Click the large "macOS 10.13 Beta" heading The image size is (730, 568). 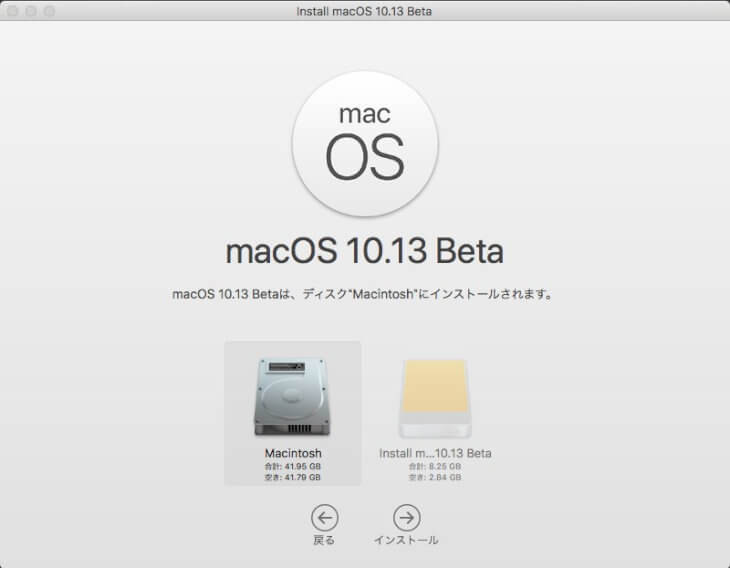pyautogui.click(x=365, y=250)
